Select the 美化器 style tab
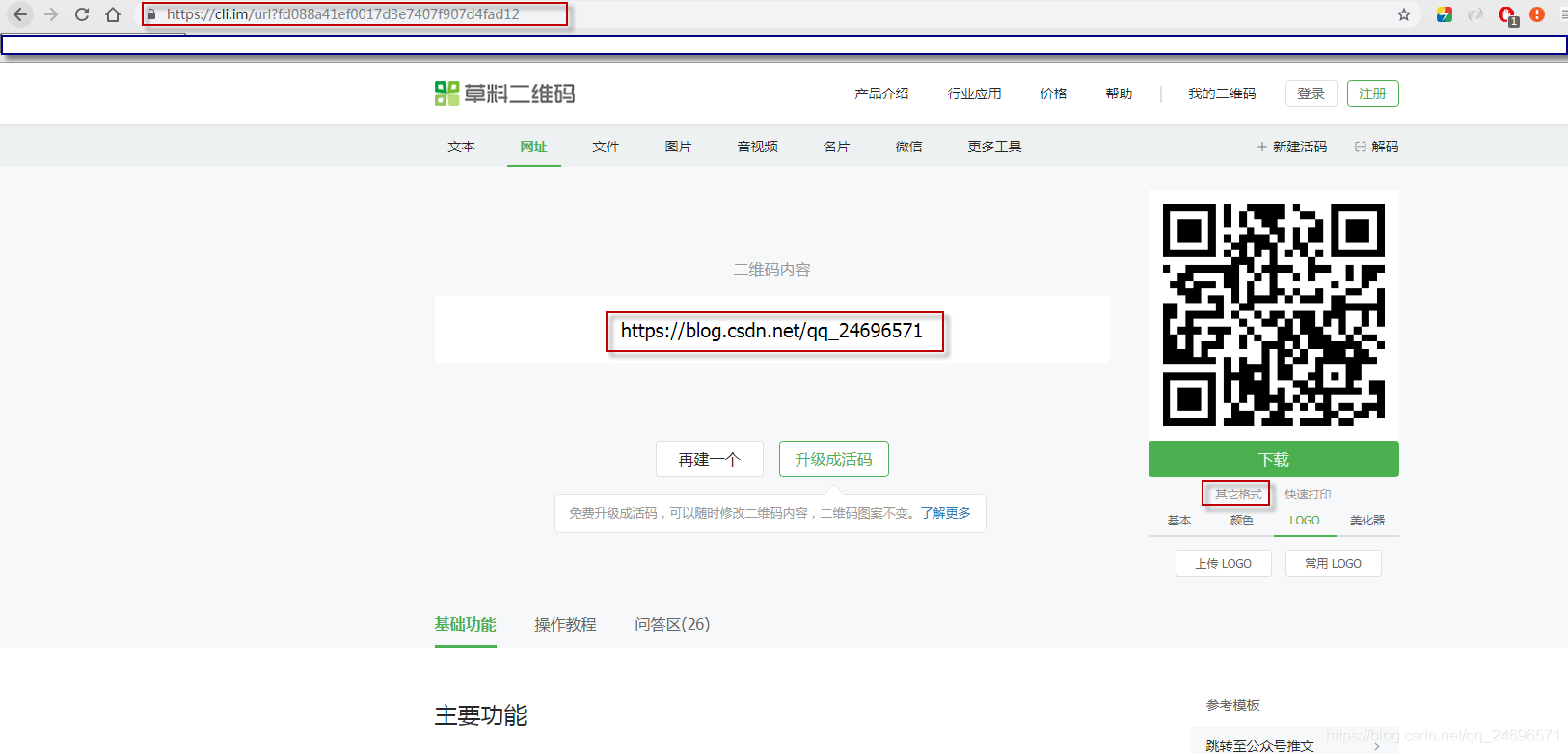The width and height of the screenshot is (1568, 753). (1367, 521)
